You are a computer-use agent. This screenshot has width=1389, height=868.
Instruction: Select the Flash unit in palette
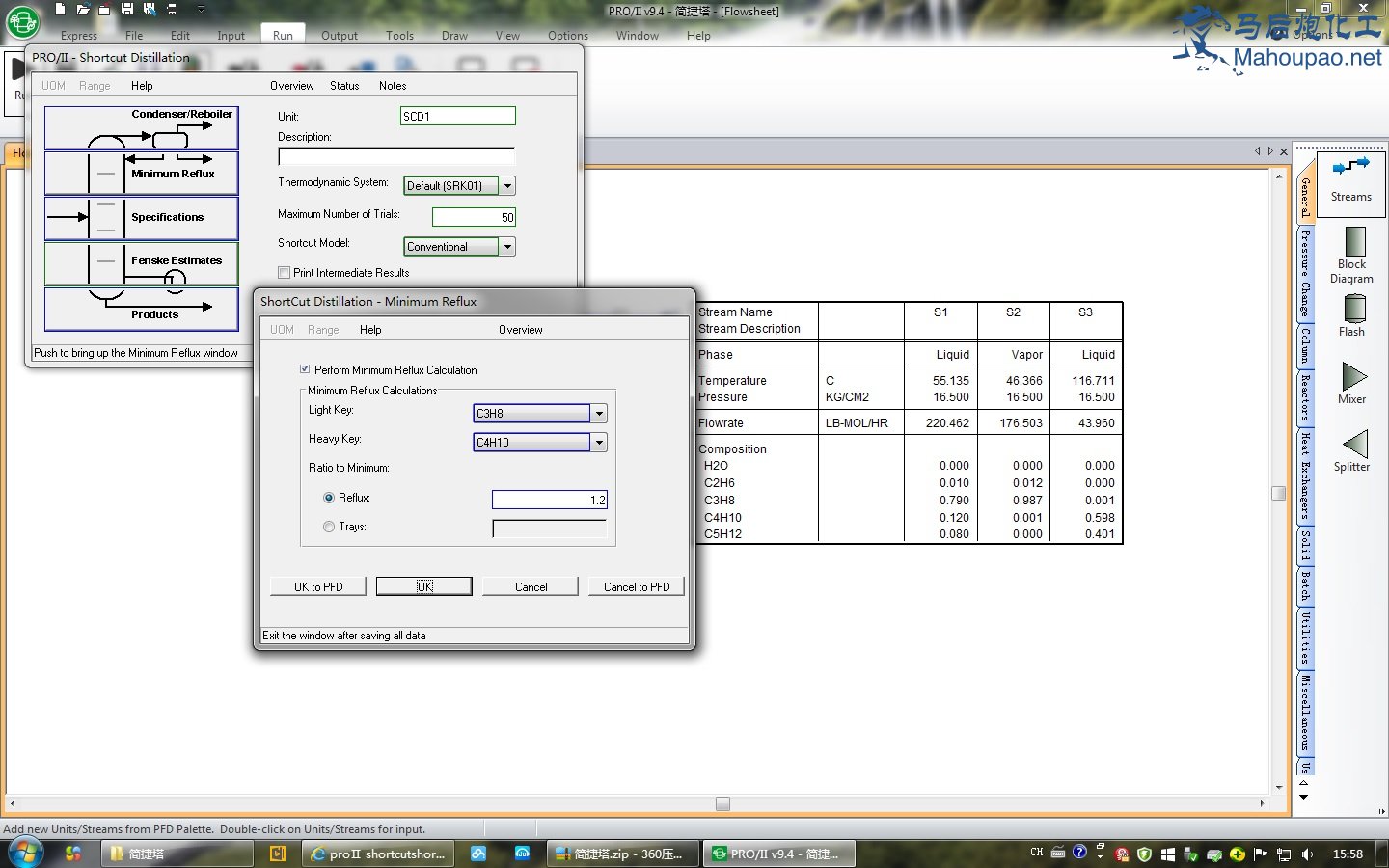(x=1351, y=315)
